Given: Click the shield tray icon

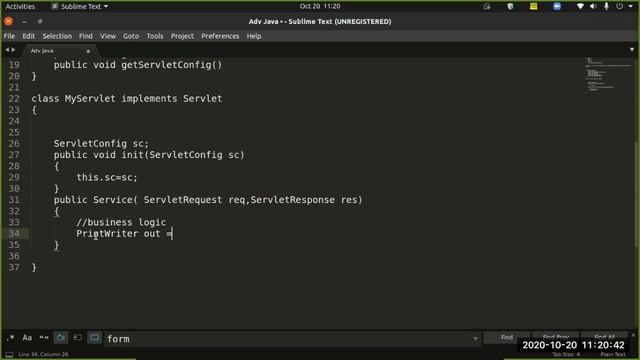Looking at the screenshot, I should coord(510,6).
